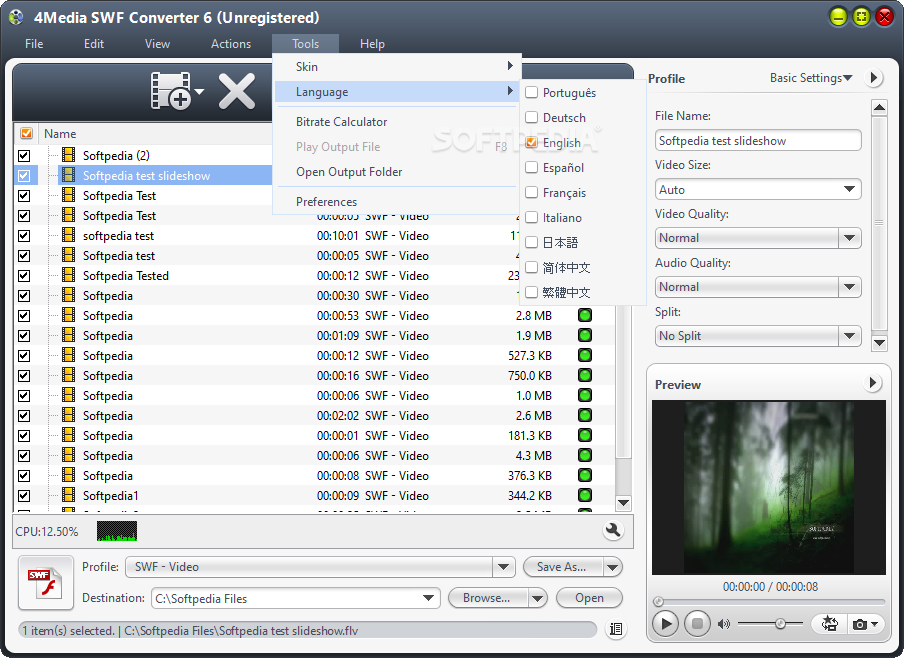Click the Save As... button

pos(563,567)
